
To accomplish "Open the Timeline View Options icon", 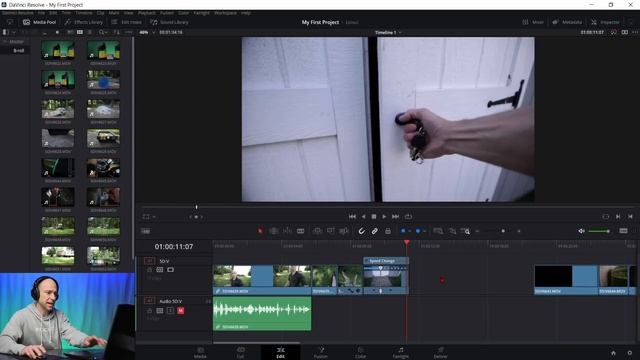I will click(145, 231).
